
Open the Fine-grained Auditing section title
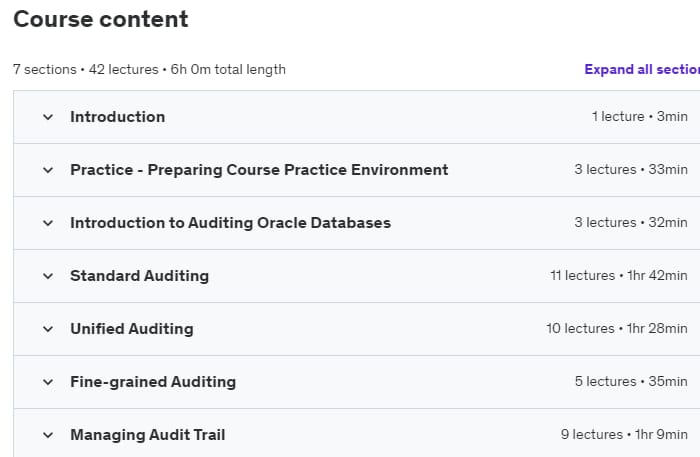tap(153, 382)
